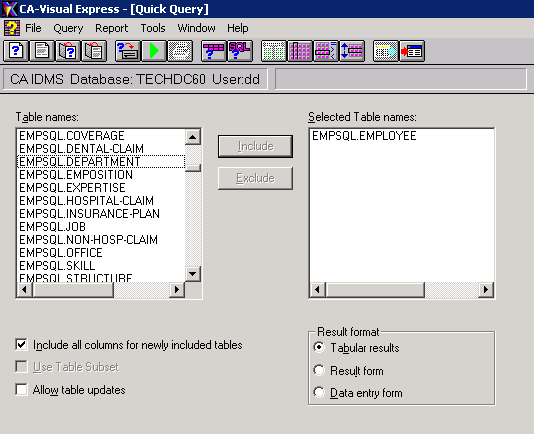Click the New Report document icon
Screen dimensions: 534x434
point(42,51)
